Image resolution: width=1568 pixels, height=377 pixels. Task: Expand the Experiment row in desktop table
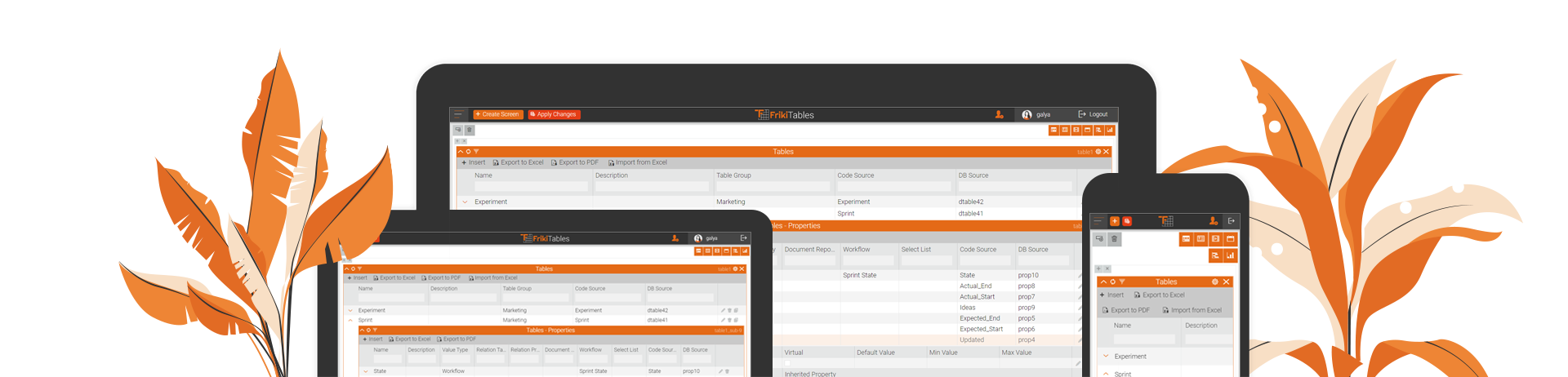(465, 202)
